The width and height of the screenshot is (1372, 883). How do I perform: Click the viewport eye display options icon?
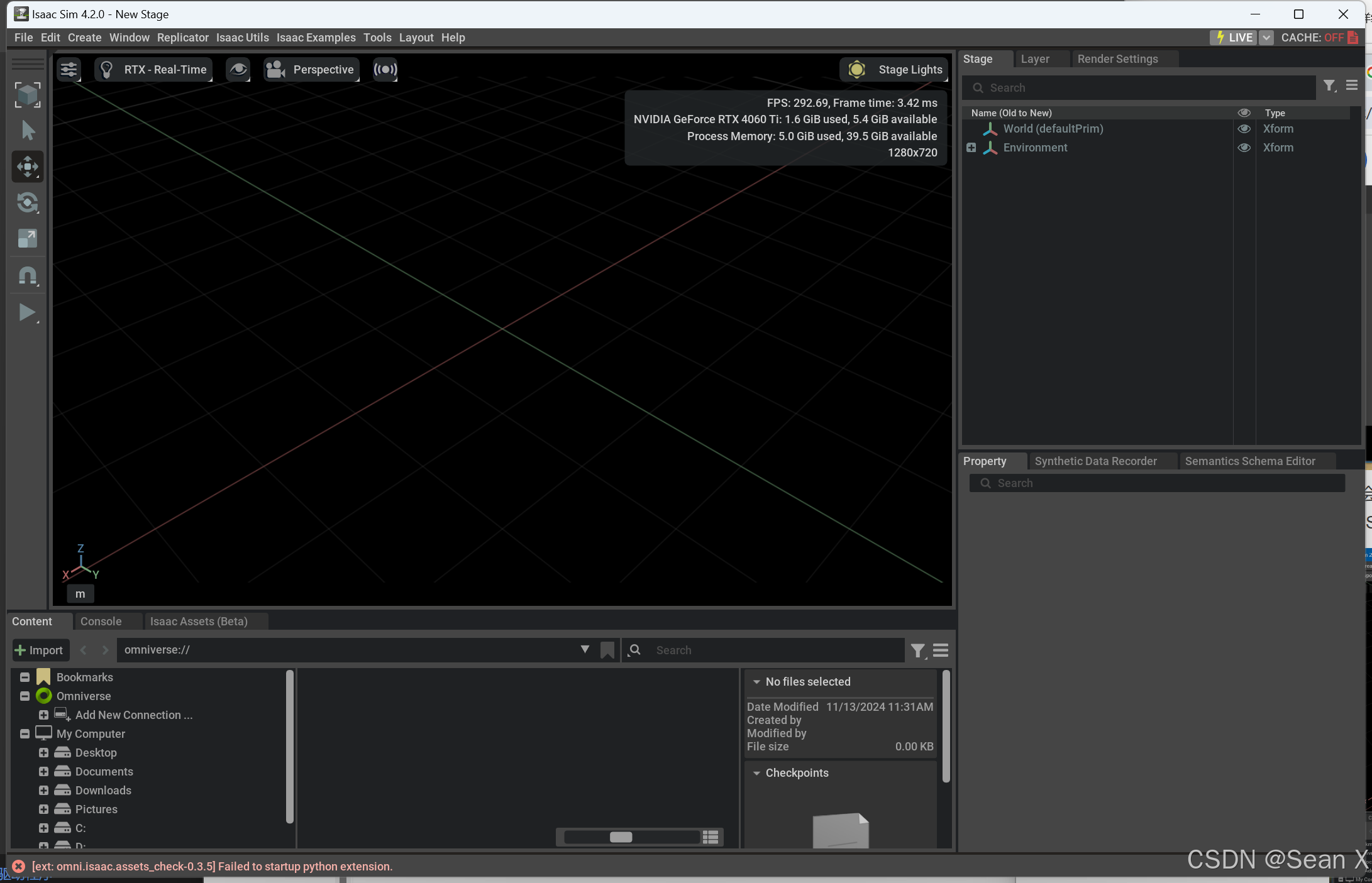click(238, 70)
